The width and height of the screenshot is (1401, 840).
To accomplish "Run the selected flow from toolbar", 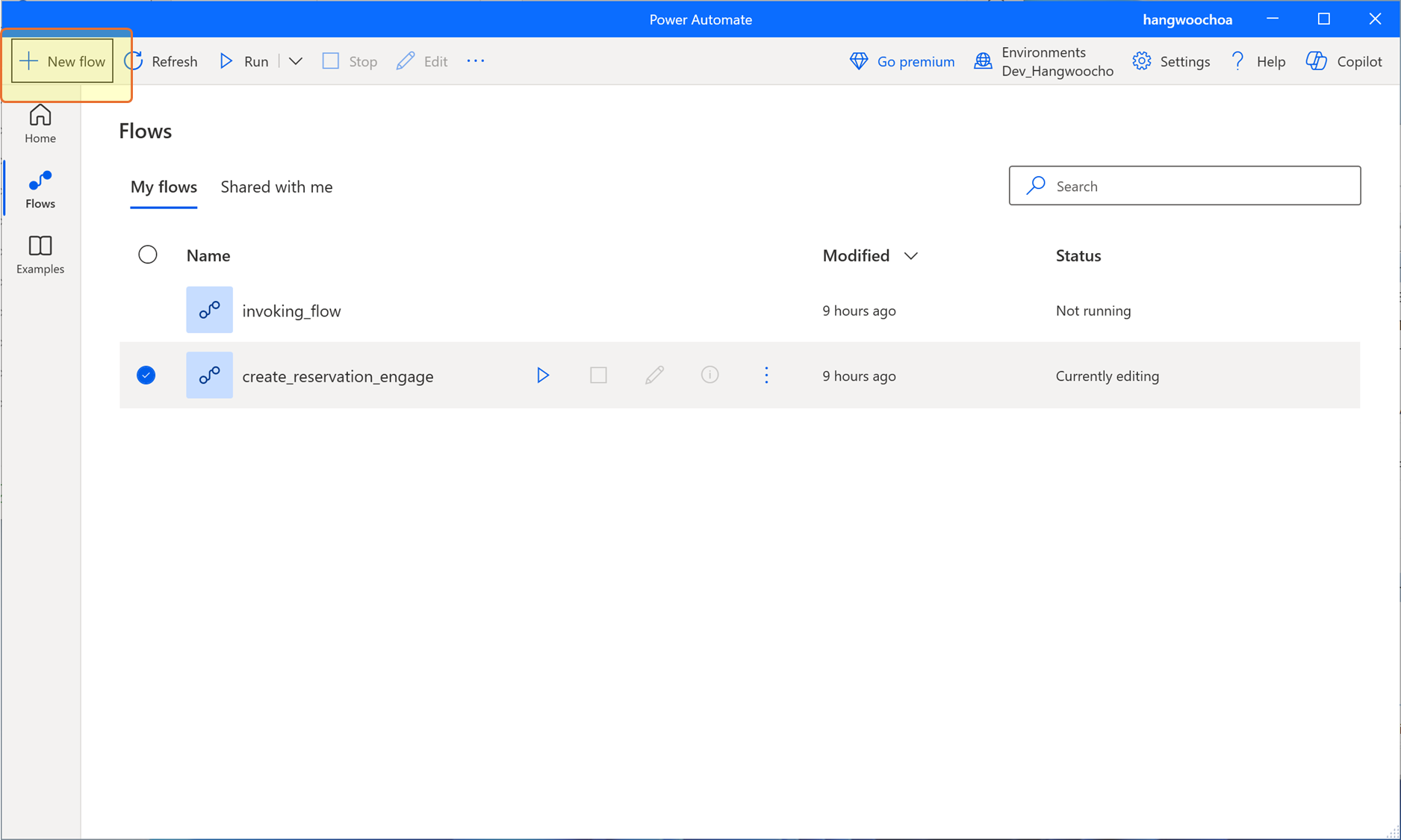I will click(x=244, y=61).
